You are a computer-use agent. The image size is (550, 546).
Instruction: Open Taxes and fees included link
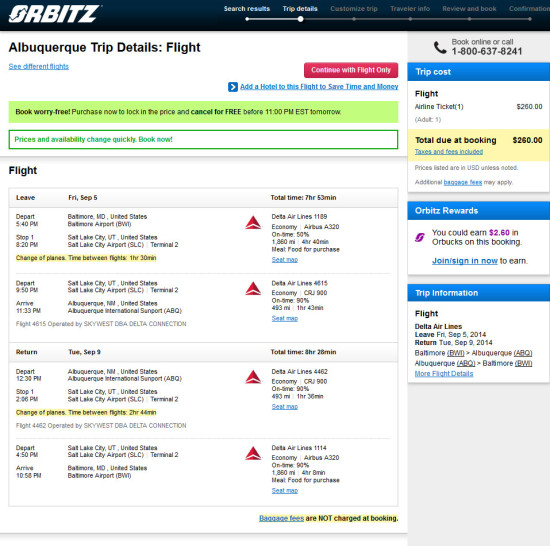[x=449, y=151]
